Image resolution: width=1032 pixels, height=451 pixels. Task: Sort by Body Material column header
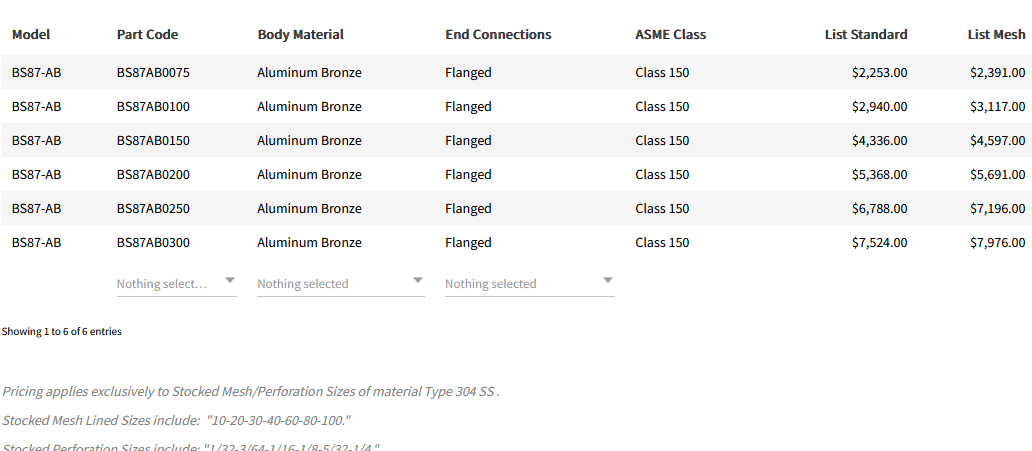click(x=300, y=34)
